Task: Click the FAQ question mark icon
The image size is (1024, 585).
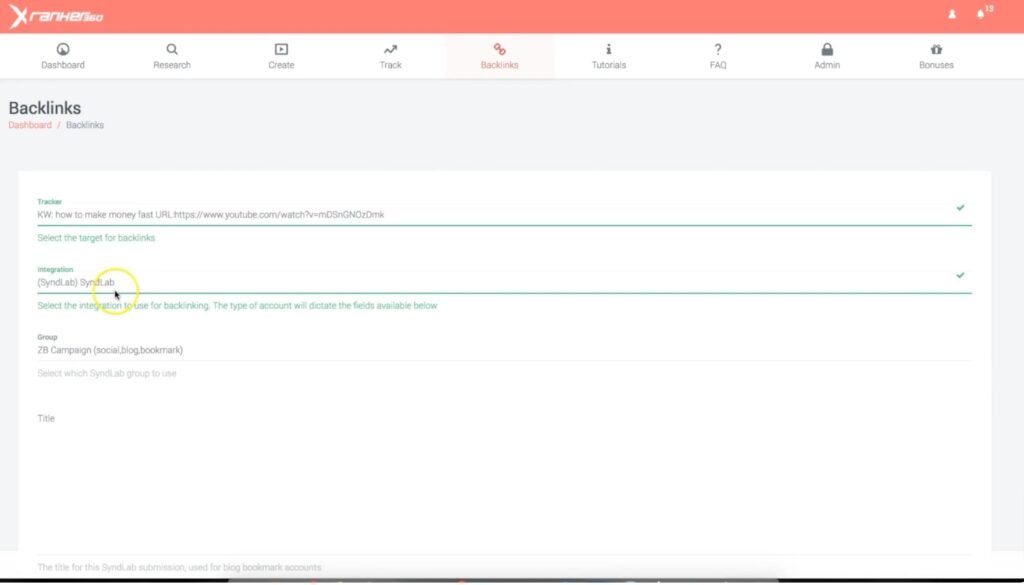Action: pos(718,49)
